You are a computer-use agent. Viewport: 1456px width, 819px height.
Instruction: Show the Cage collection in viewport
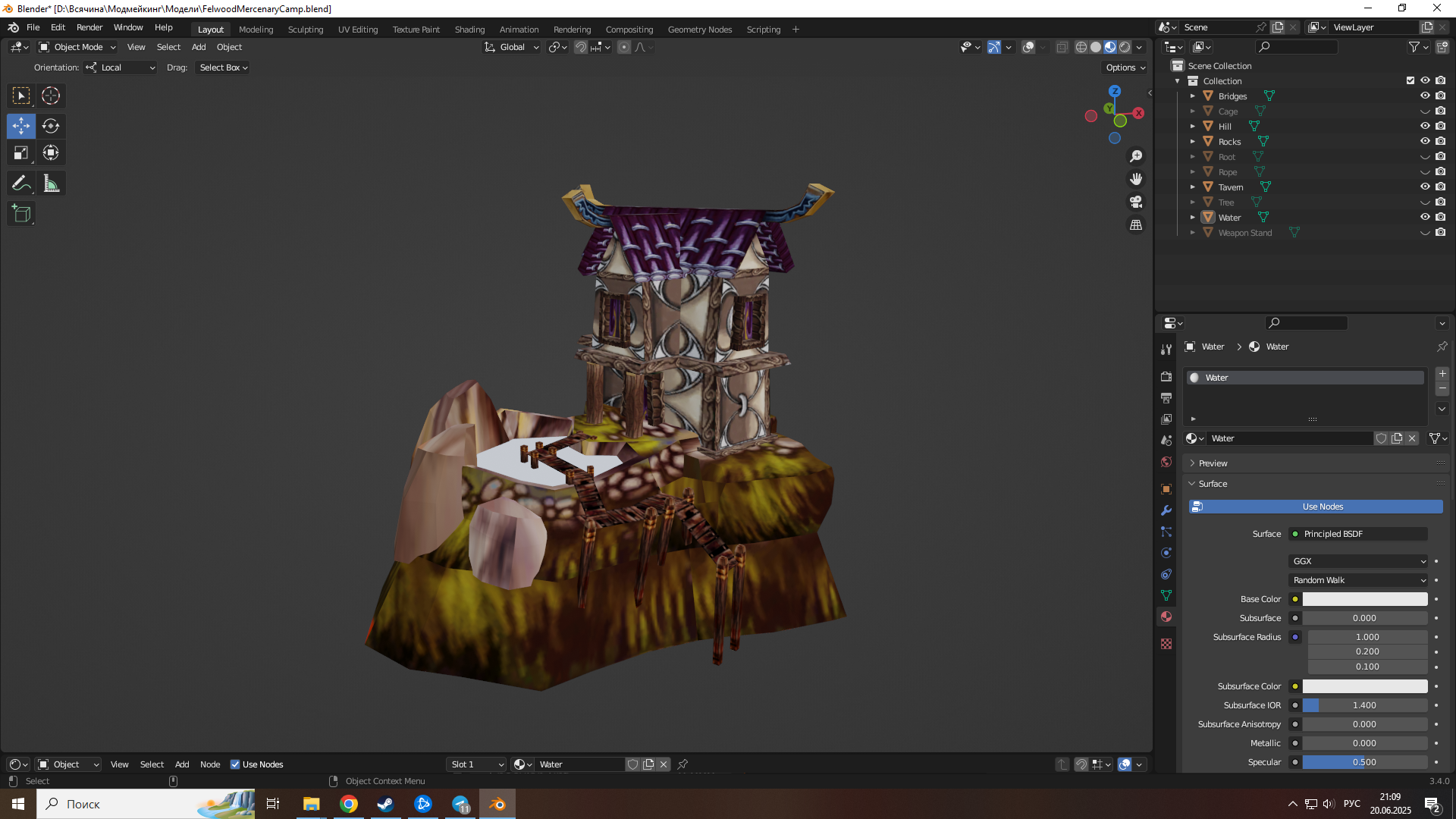coord(1425,111)
